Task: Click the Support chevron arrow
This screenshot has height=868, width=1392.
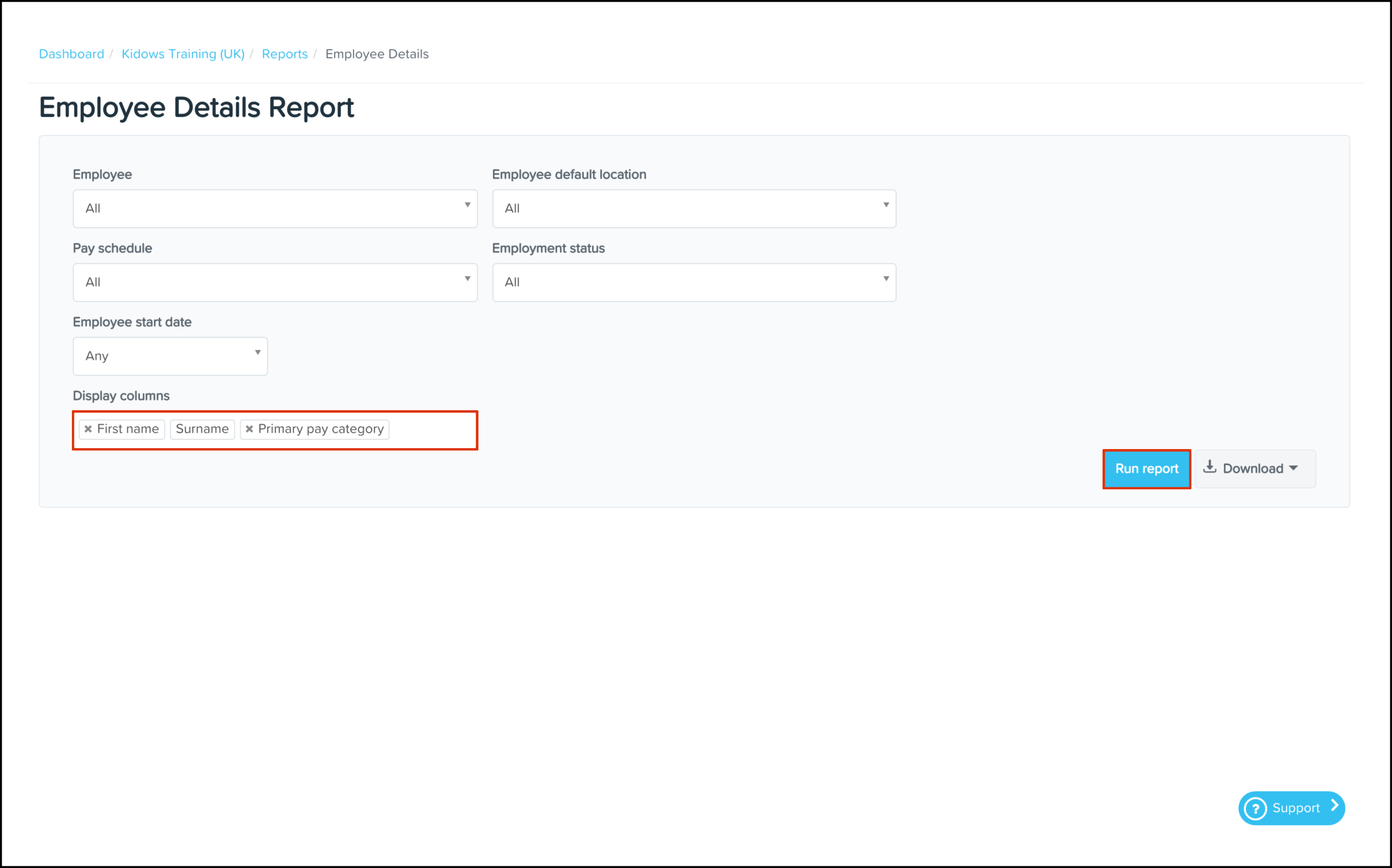Action: click(1335, 806)
